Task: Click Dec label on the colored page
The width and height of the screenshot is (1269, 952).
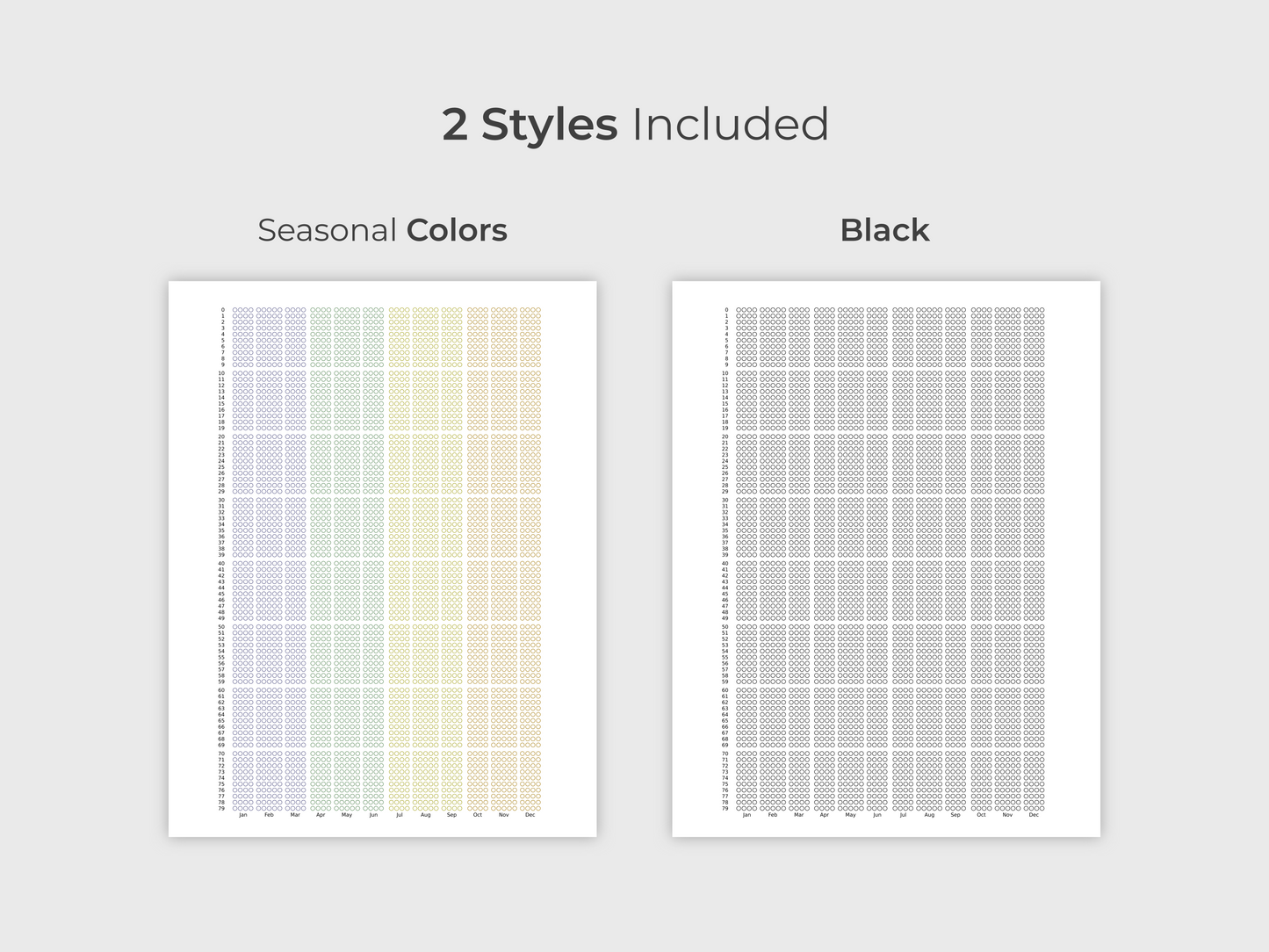Action: (x=530, y=815)
